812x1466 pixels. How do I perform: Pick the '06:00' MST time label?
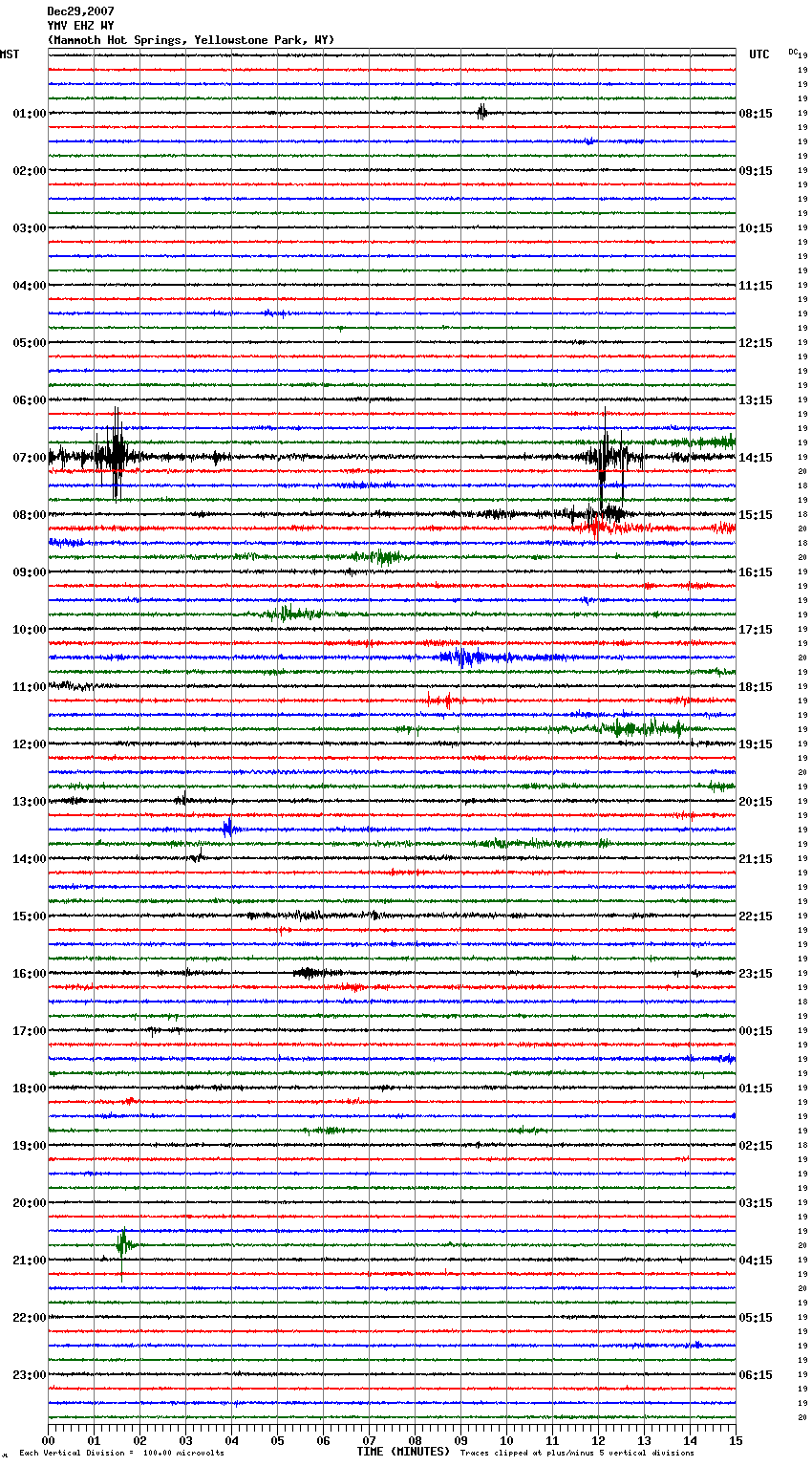click(30, 400)
